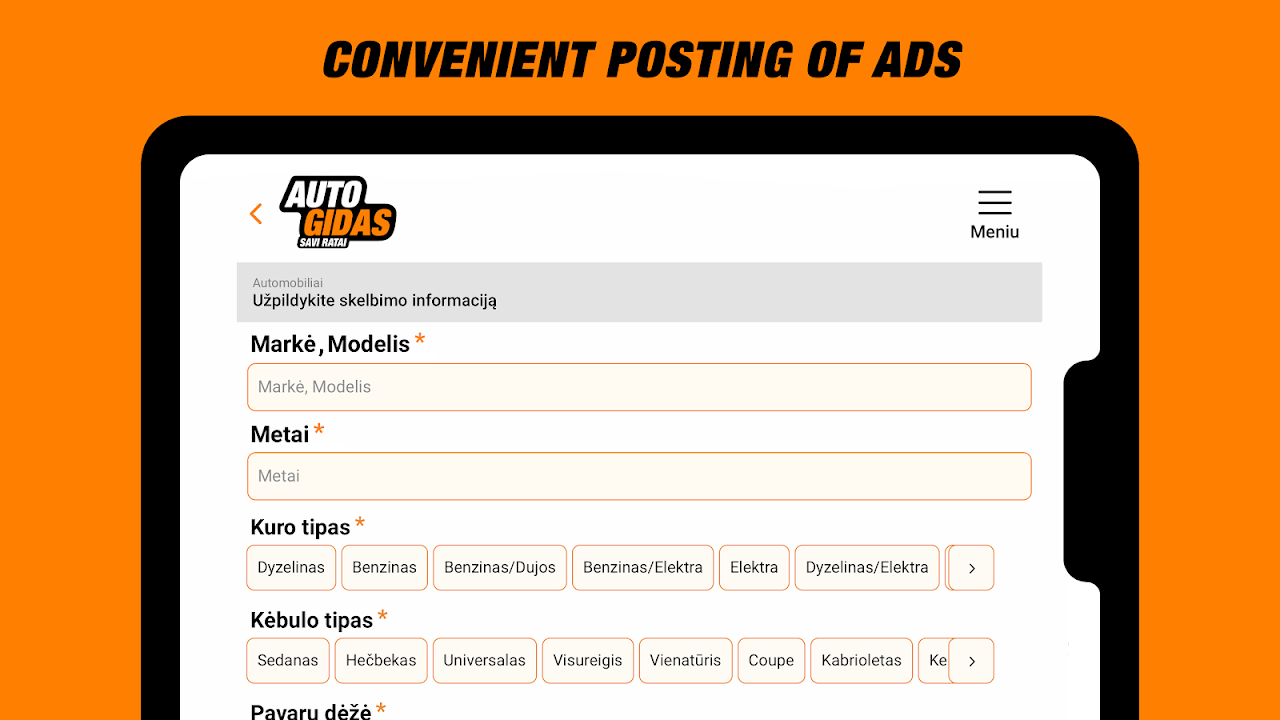Select Hečbekas body type
This screenshot has height=720, width=1280.
click(x=381, y=660)
